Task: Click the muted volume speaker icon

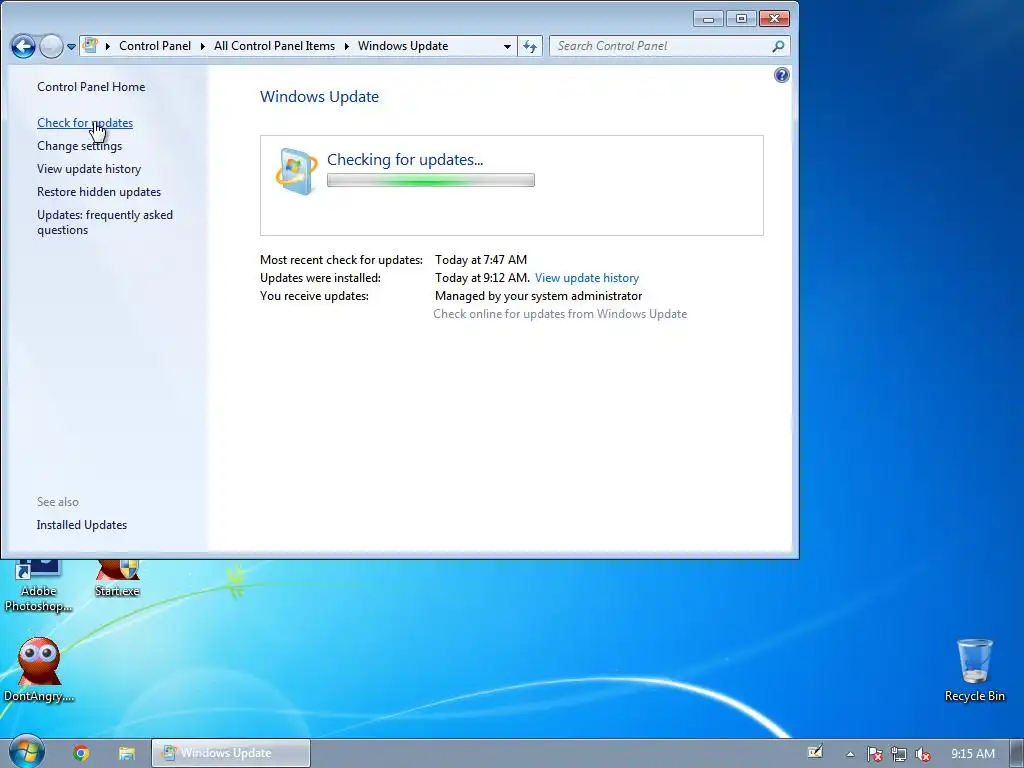Action: coord(922,754)
